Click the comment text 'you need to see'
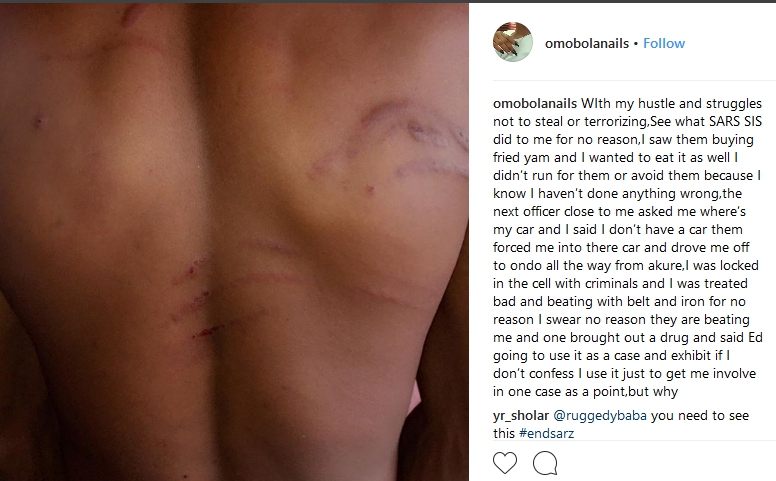 click(x=699, y=416)
